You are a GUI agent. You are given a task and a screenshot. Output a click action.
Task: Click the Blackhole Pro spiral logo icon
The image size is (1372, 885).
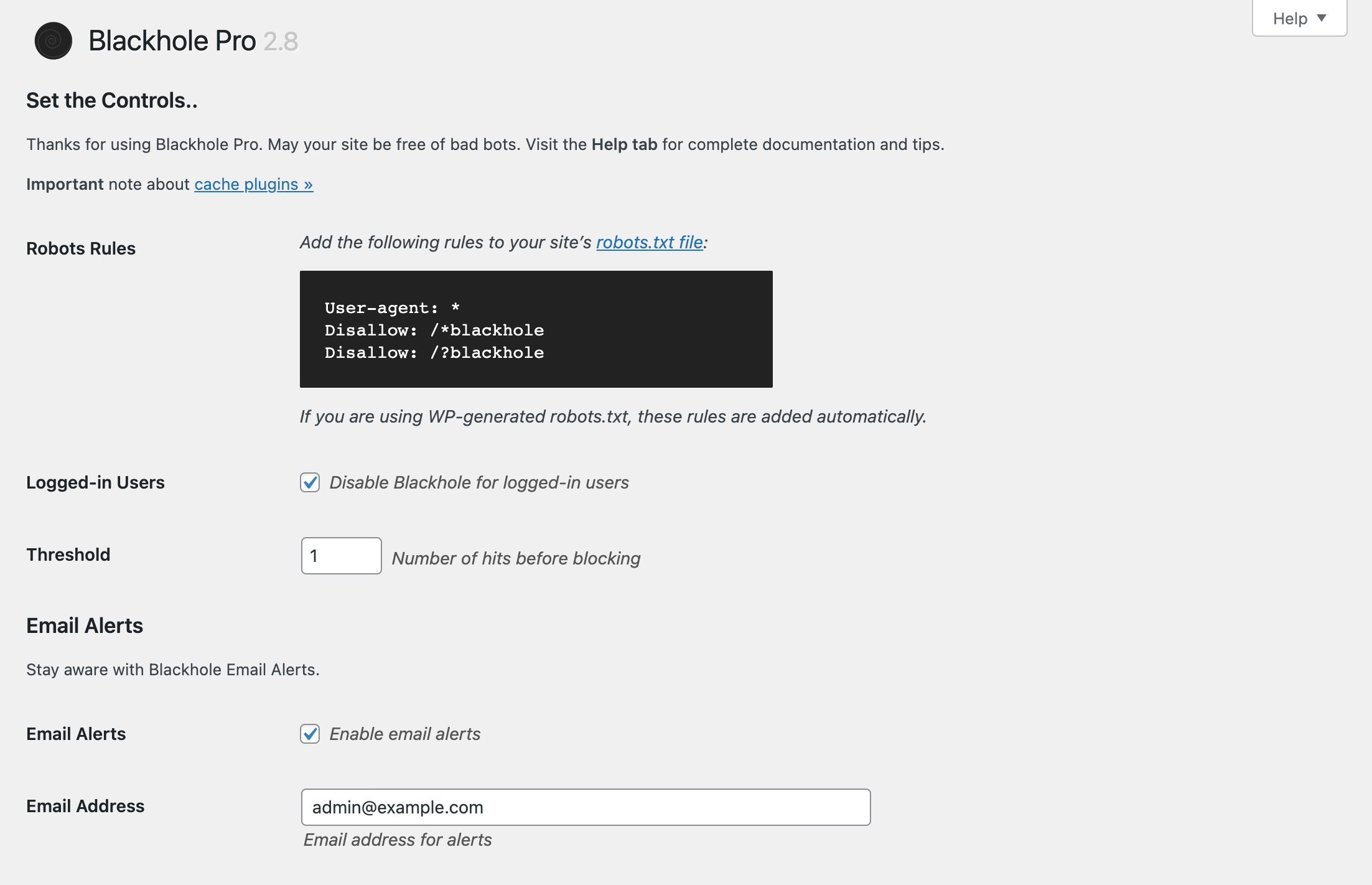(54, 40)
